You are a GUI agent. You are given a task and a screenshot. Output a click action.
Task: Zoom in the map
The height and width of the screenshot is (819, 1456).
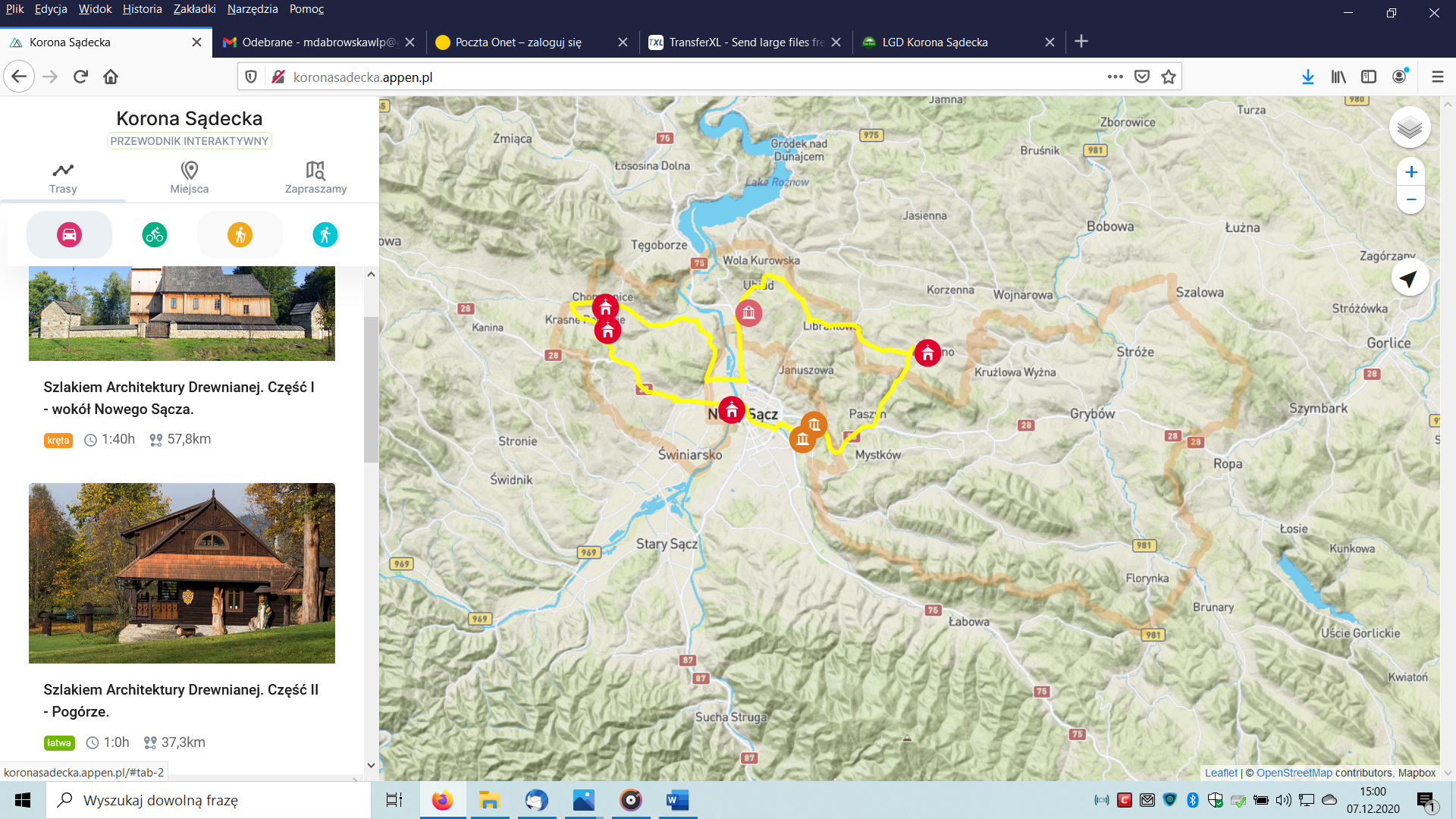[x=1410, y=172]
